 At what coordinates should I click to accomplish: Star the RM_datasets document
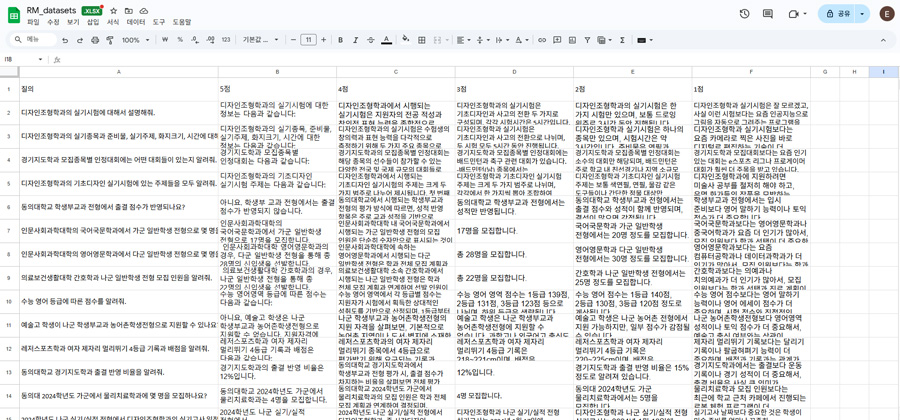pyautogui.click(x=114, y=11)
